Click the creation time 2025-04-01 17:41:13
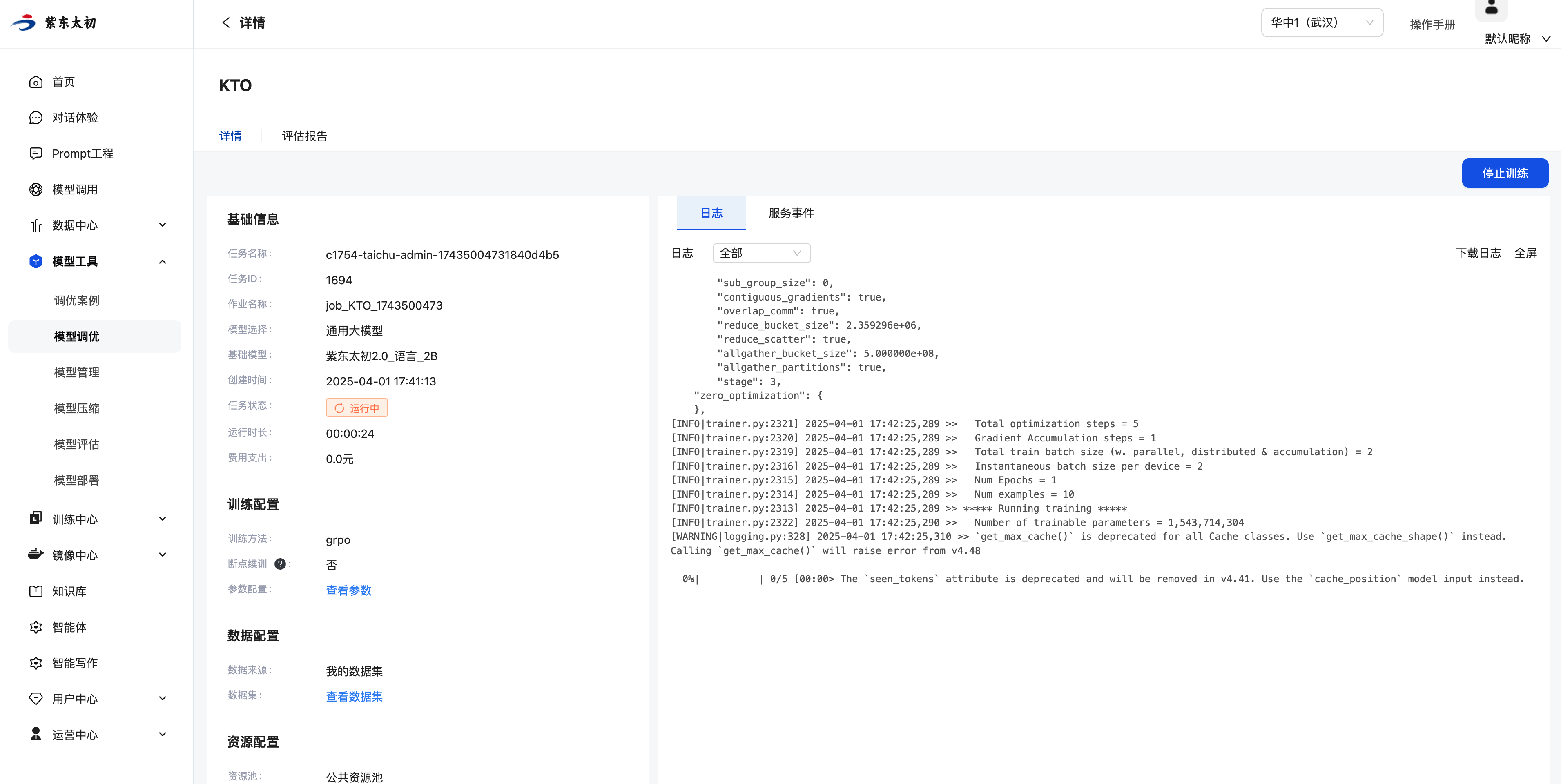This screenshot has width=1561, height=784. [381, 382]
